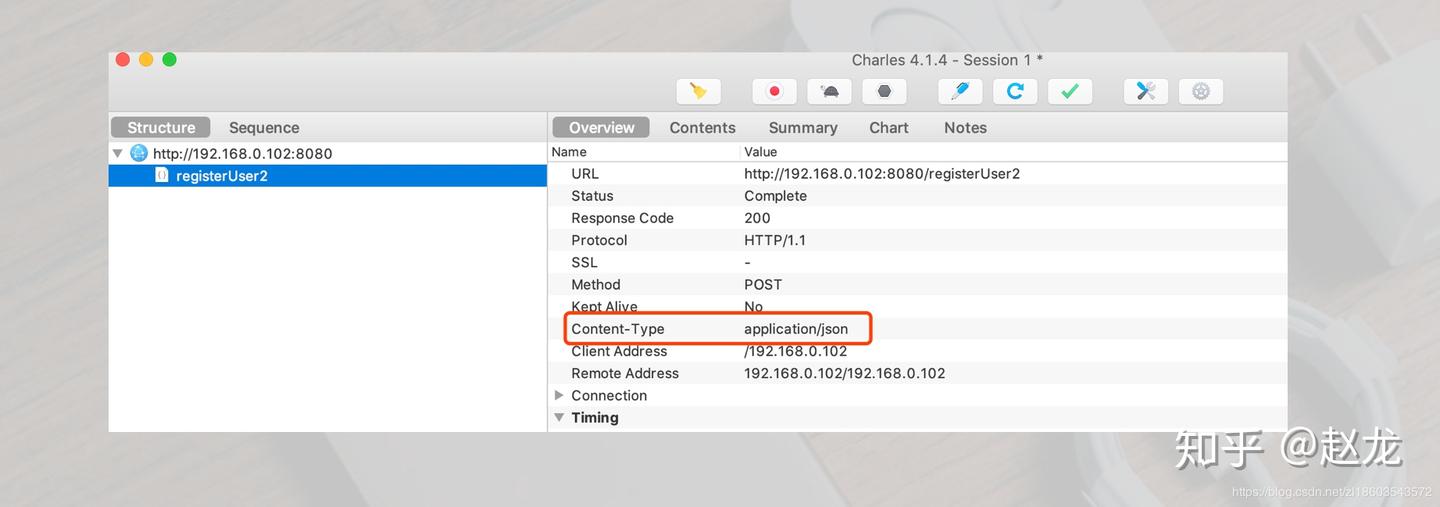Switch to the Chart tab

[x=889, y=127]
